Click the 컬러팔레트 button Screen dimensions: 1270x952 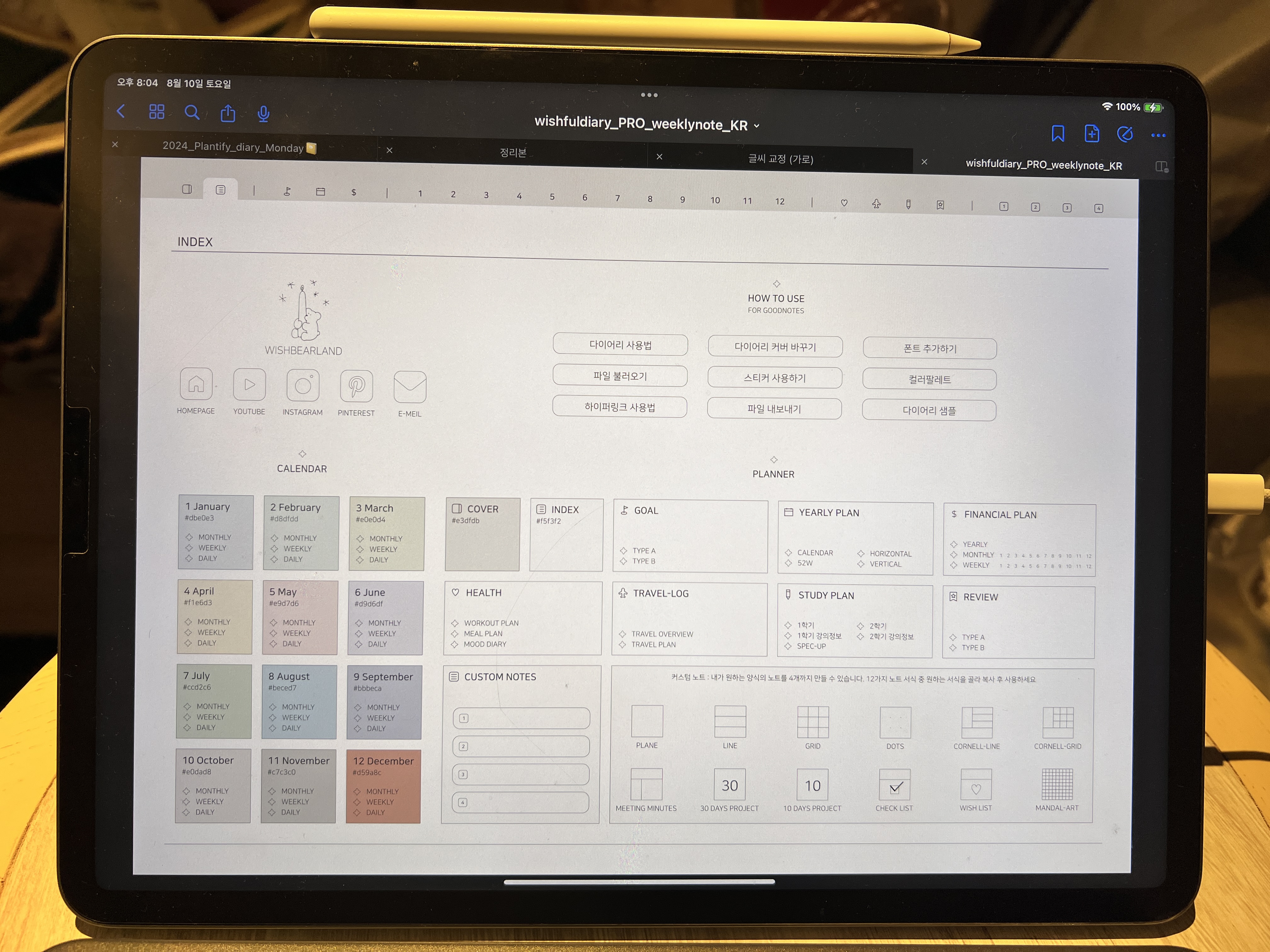929,379
